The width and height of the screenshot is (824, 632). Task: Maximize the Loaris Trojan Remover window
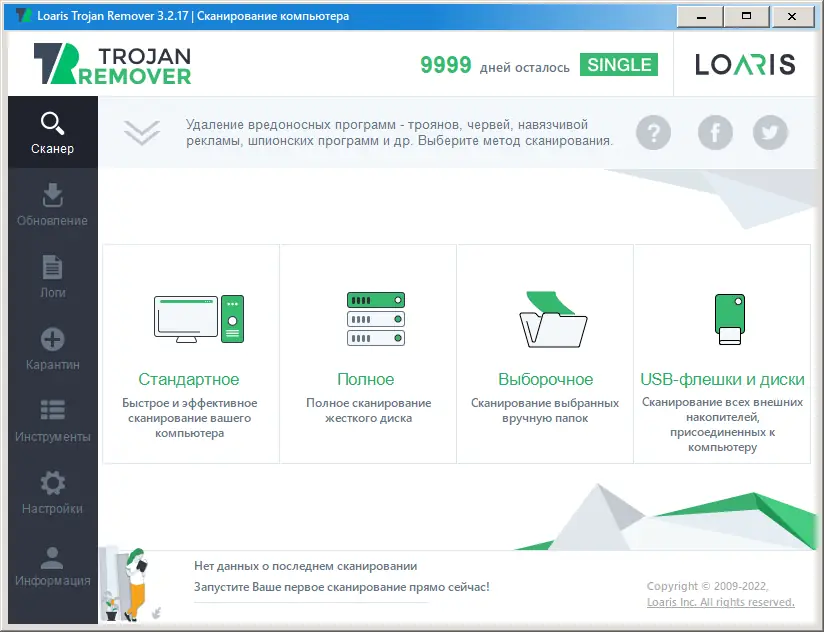[746, 17]
